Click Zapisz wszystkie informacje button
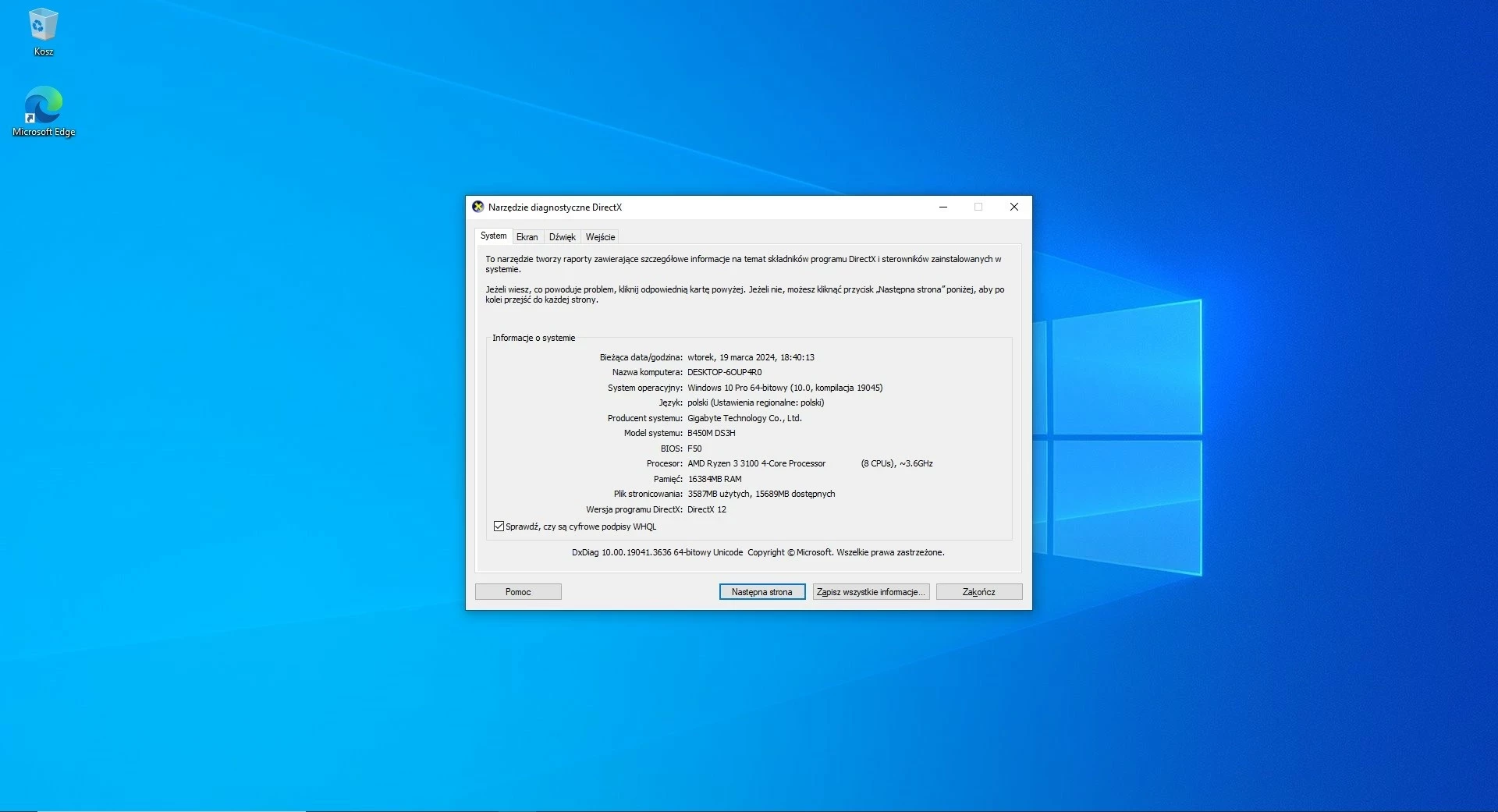The width and height of the screenshot is (1498, 812). [x=871, y=592]
